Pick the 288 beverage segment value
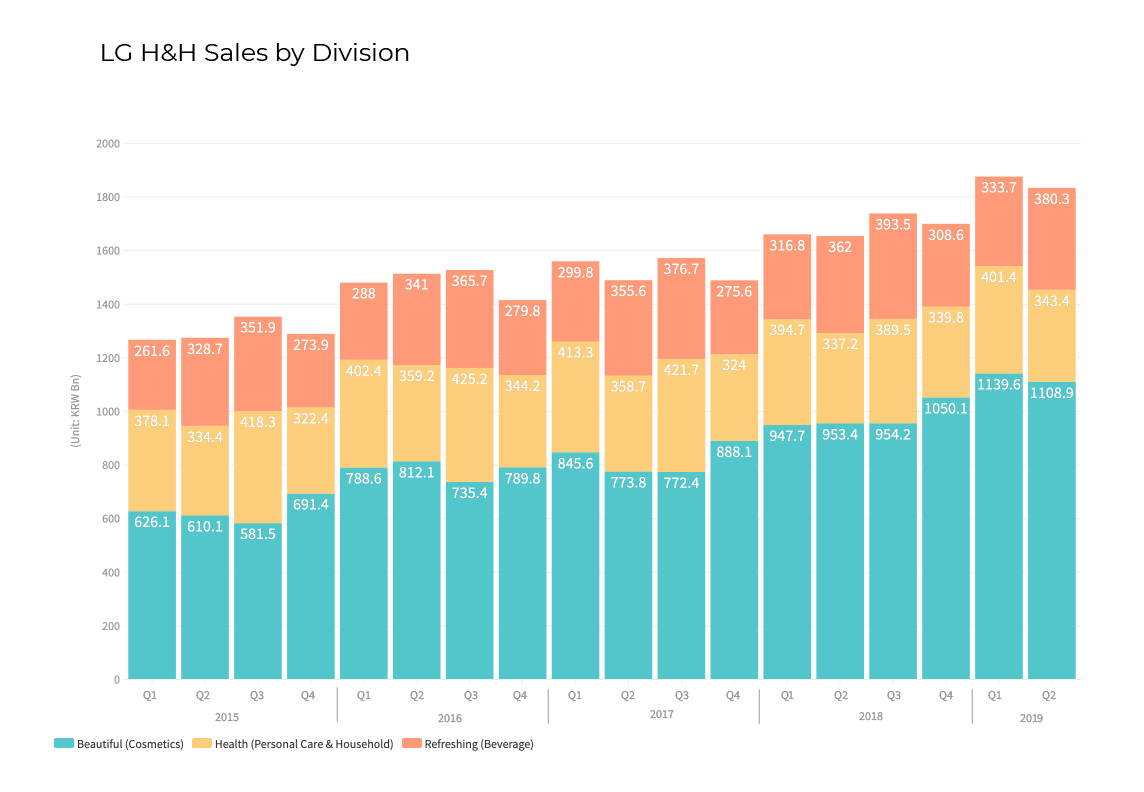The width and height of the screenshot is (1144, 792). [x=364, y=294]
